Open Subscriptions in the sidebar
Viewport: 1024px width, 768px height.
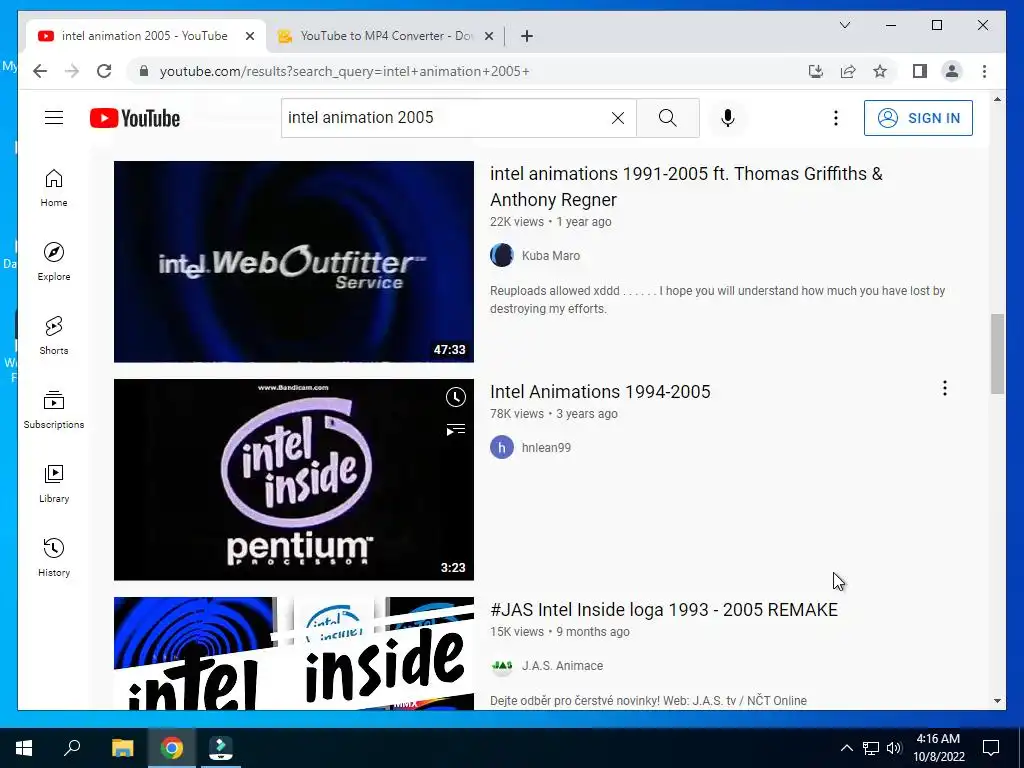54,409
